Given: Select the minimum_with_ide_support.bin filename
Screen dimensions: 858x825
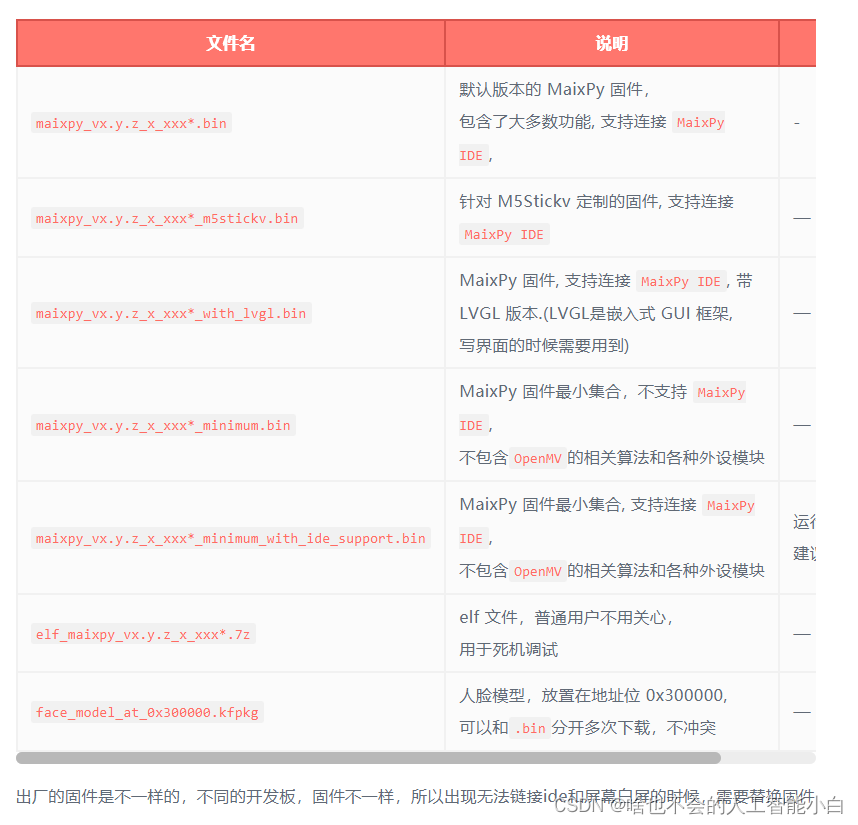Looking at the screenshot, I should (x=231, y=538).
